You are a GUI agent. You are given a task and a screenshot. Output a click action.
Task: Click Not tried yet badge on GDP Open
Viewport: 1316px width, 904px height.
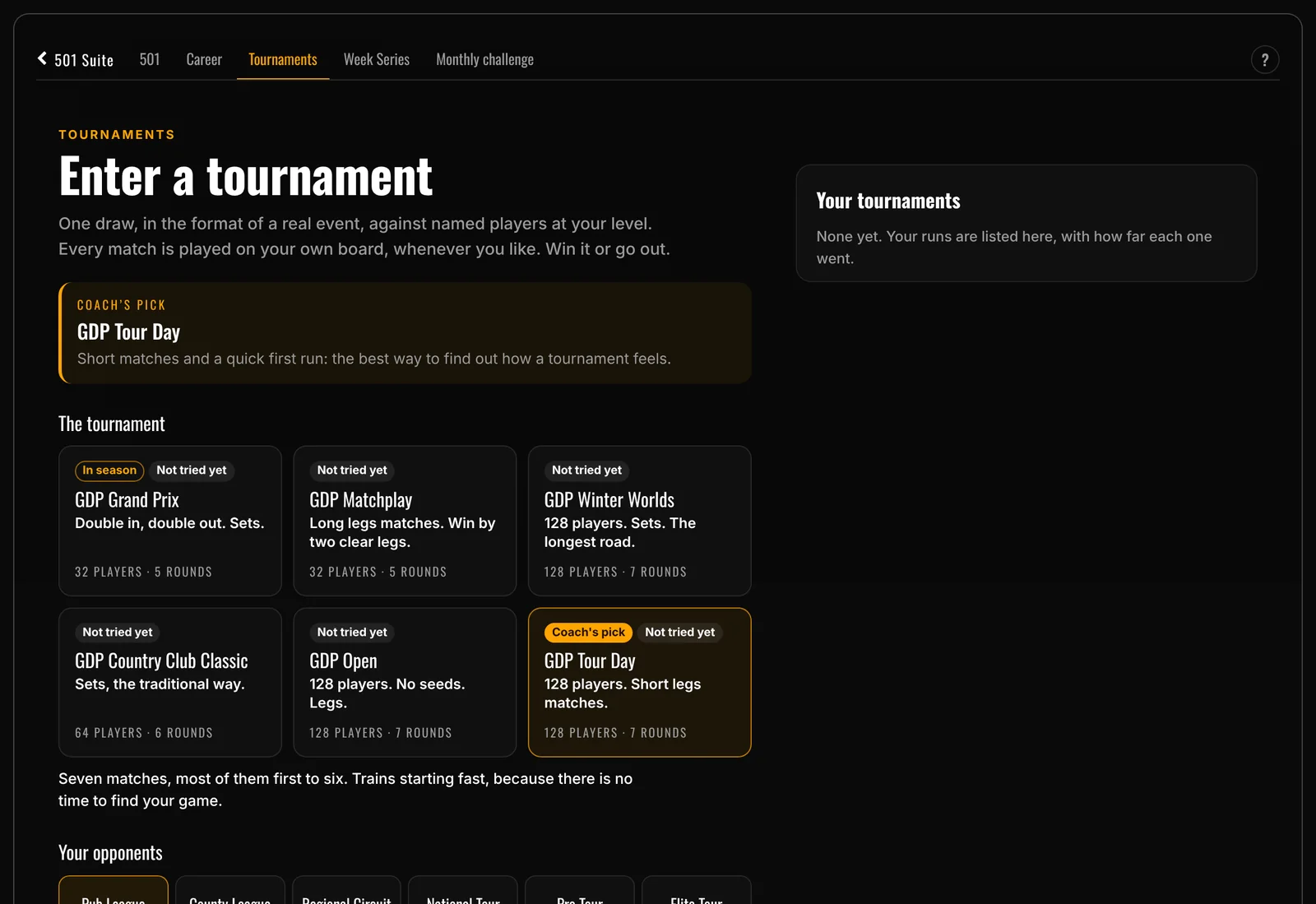click(352, 633)
